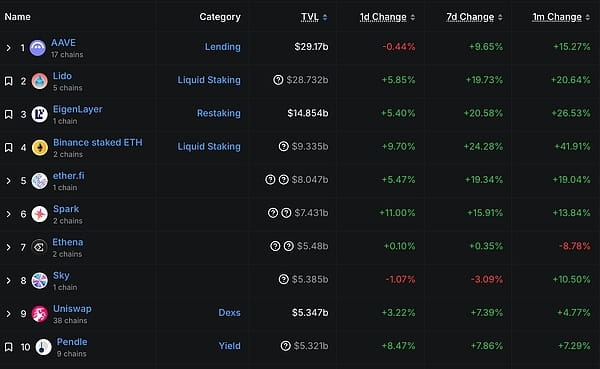Click the Uniswap pink unicorn icon

point(39,314)
